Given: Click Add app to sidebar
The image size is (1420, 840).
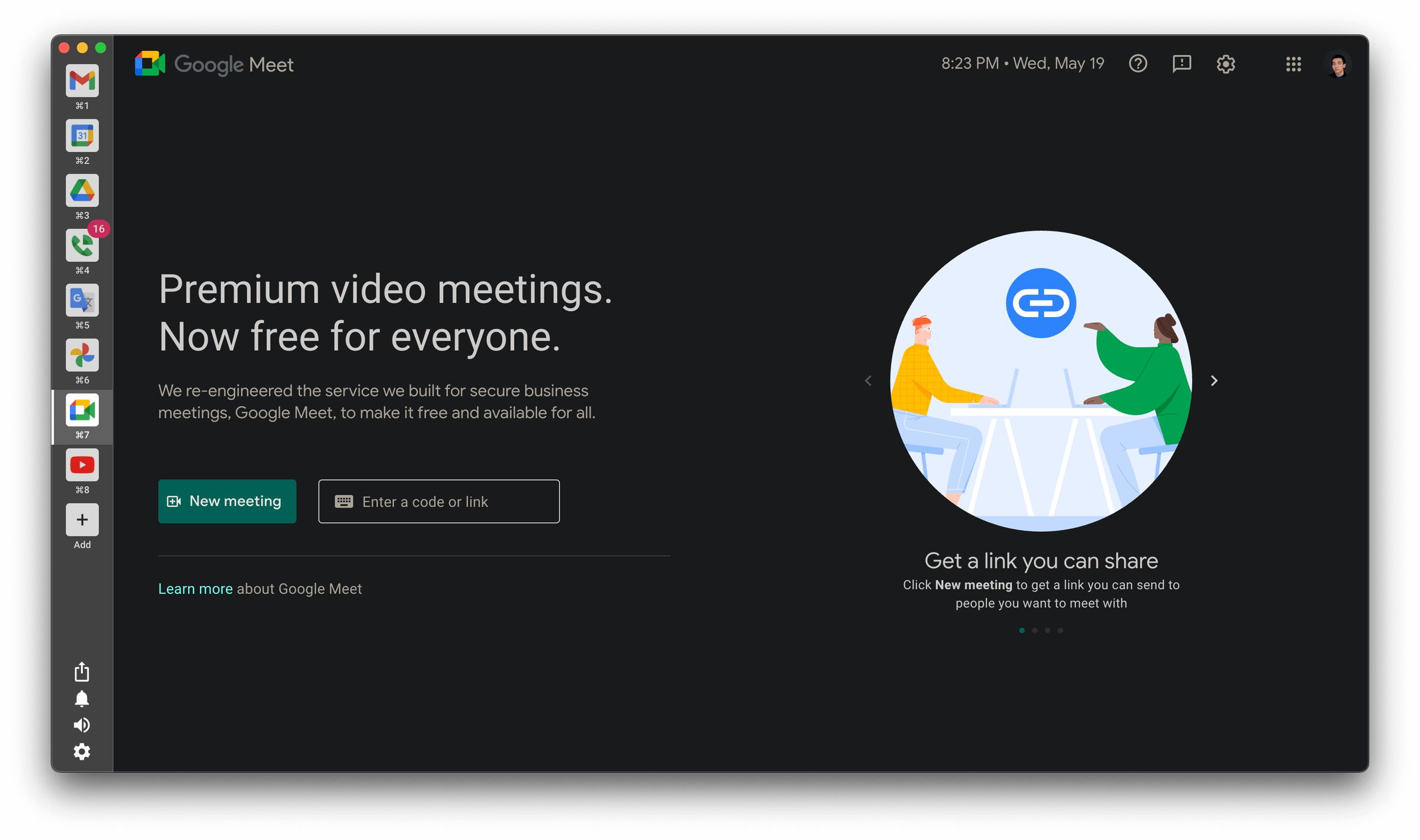Looking at the screenshot, I should tap(83, 520).
